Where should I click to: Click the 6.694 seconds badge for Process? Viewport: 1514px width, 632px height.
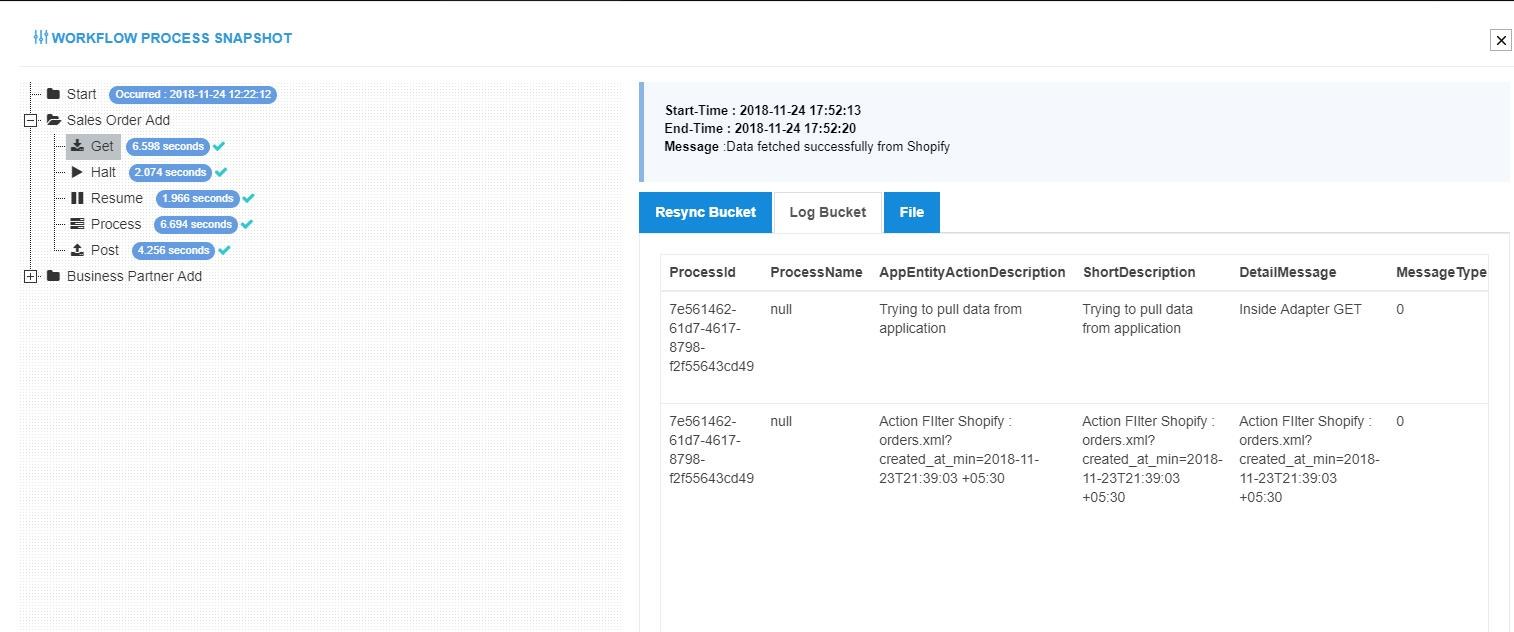click(196, 224)
